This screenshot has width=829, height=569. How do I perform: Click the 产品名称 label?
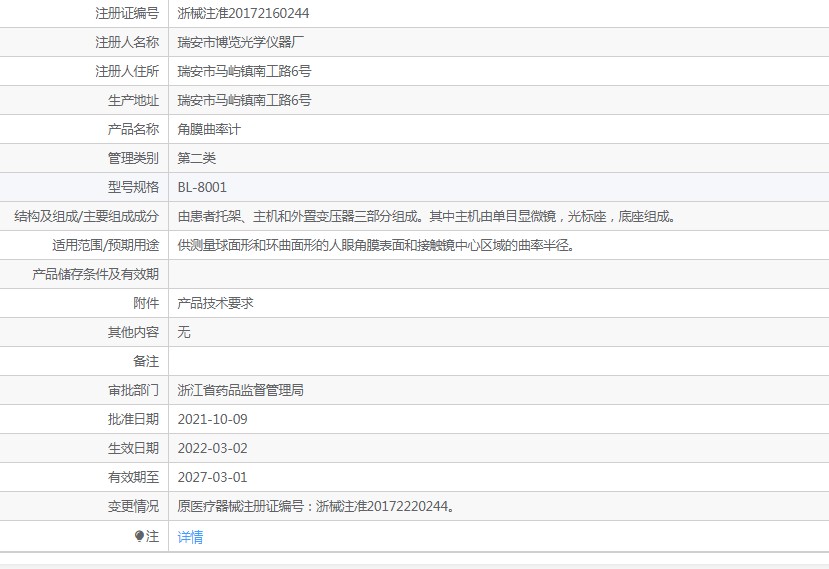point(133,130)
